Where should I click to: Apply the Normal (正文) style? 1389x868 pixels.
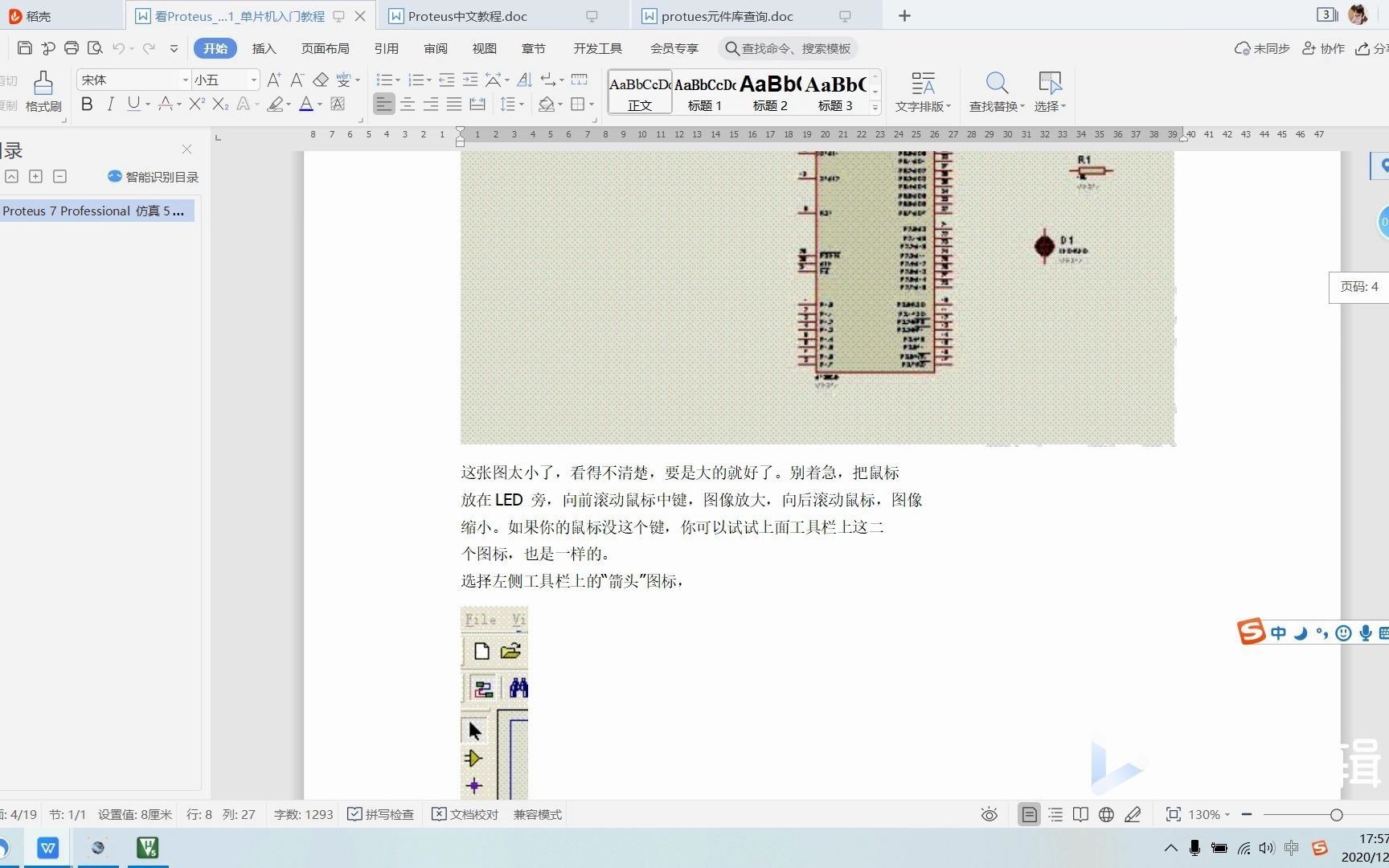point(640,92)
